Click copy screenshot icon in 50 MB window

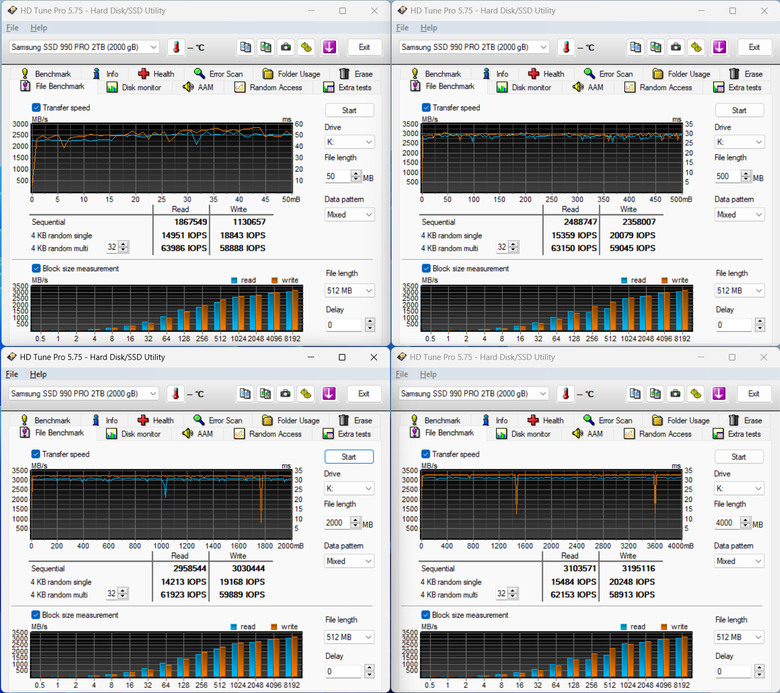266,47
